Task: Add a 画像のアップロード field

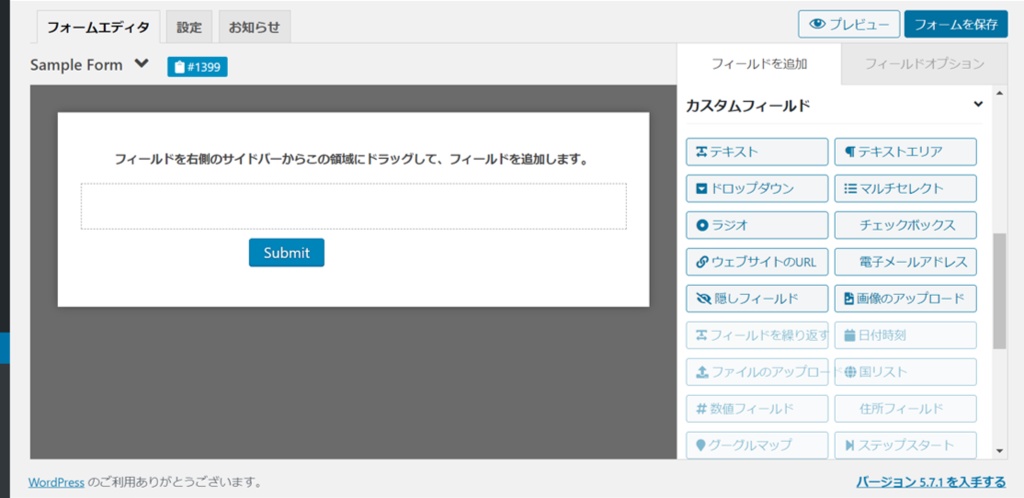Action: 905,298
